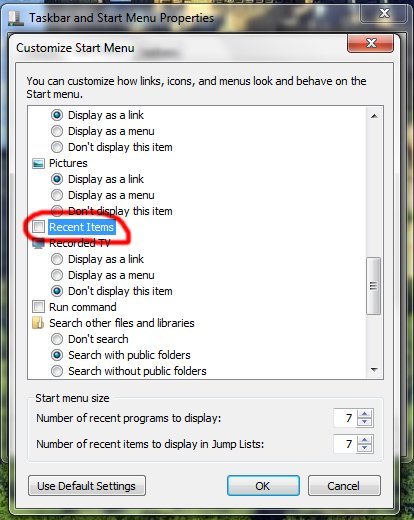Image resolution: width=414 pixels, height=520 pixels.
Task: Enable the Run command checkbox
Action: [x=38, y=307]
